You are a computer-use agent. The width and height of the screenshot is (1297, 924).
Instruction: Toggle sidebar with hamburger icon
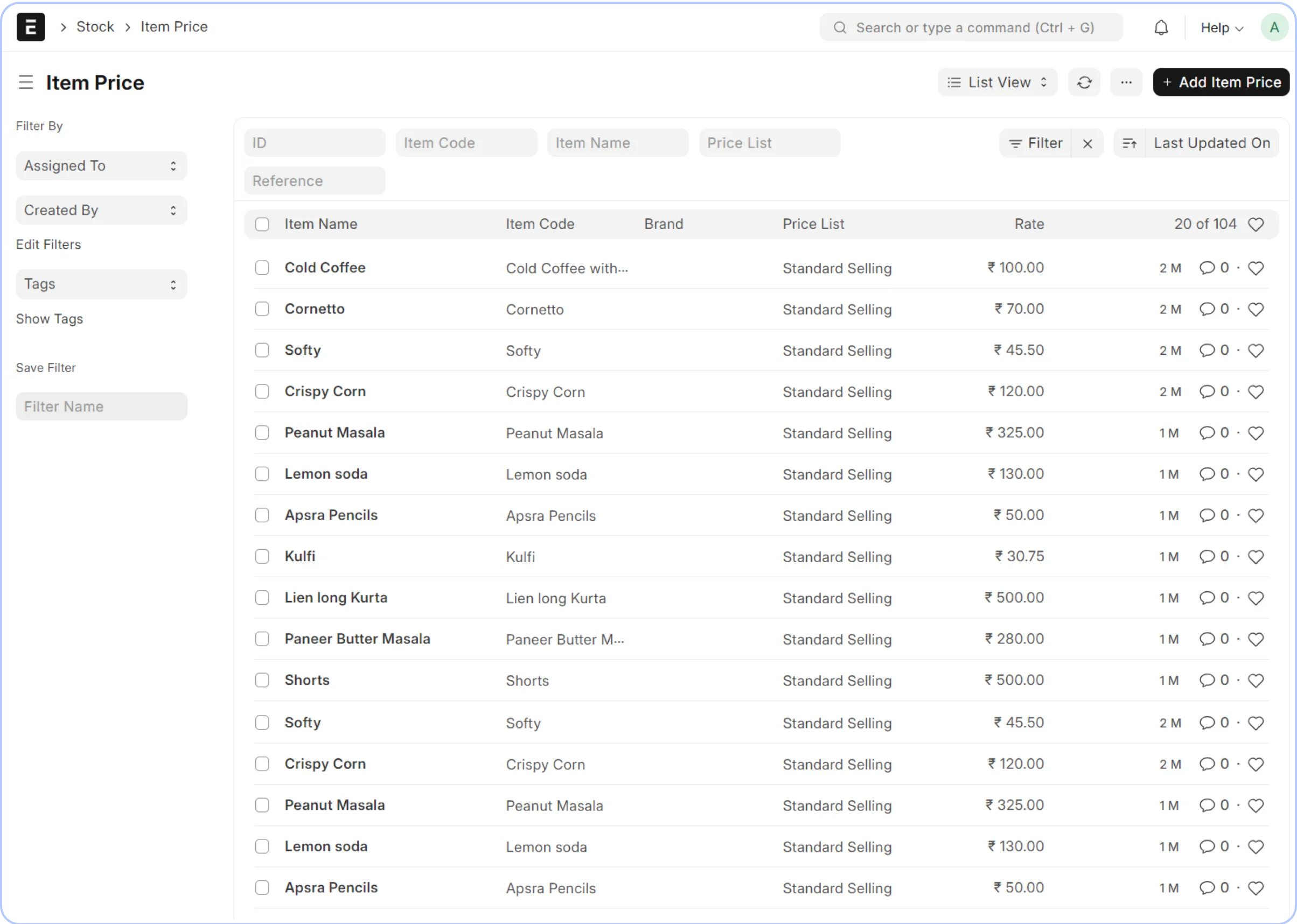(x=26, y=82)
